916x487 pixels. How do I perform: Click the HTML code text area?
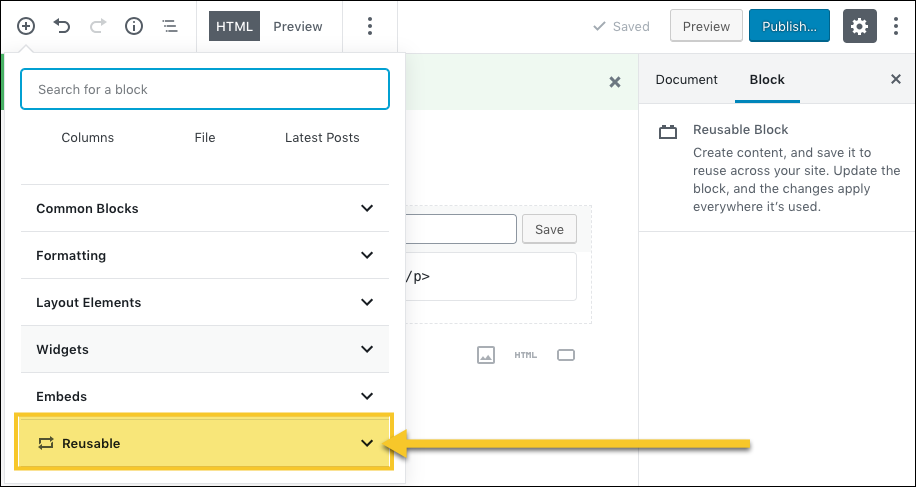(x=491, y=277)
